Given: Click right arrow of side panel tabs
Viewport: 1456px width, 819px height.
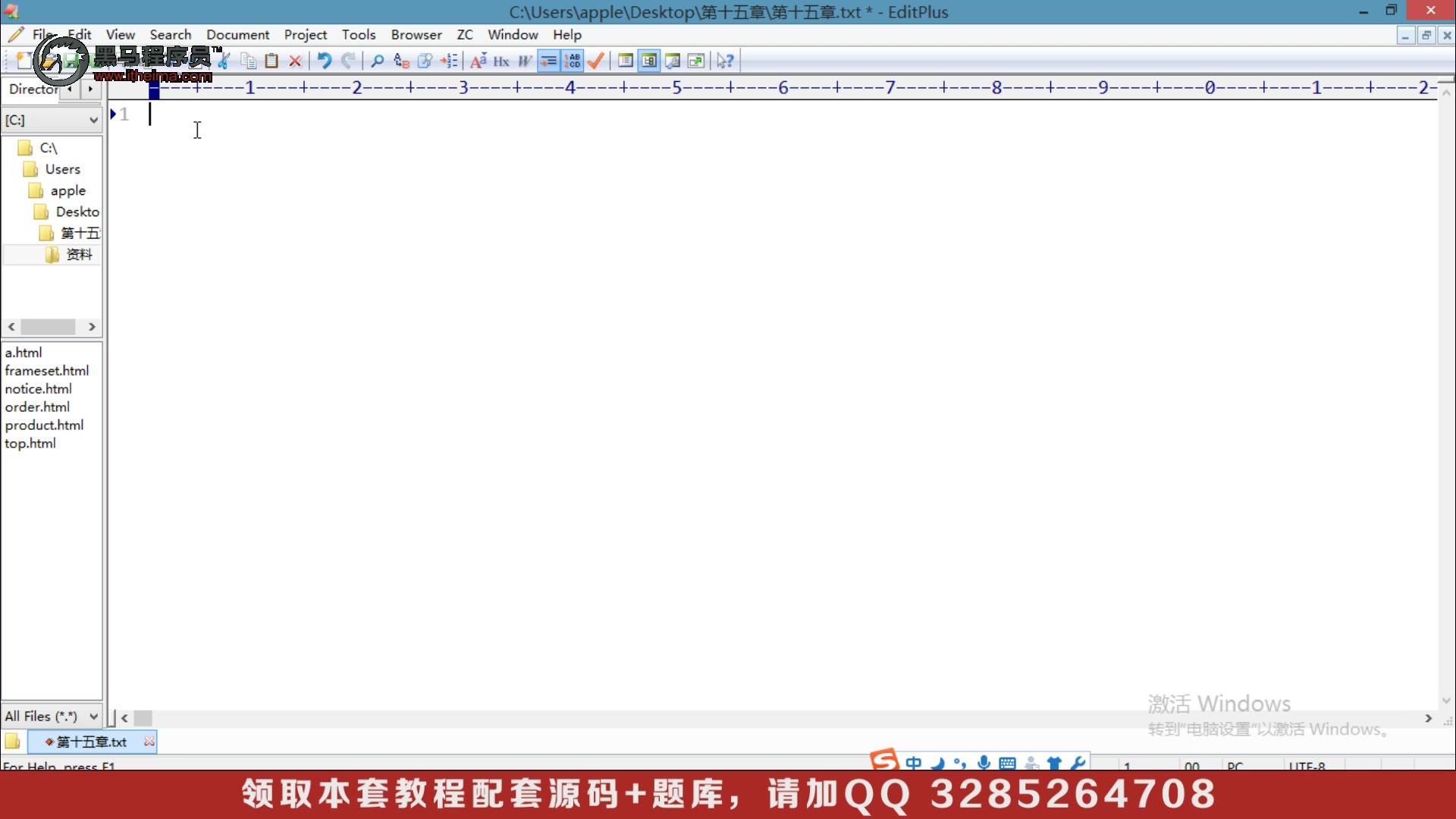Looking at the screenshot, I should point(90,89).
